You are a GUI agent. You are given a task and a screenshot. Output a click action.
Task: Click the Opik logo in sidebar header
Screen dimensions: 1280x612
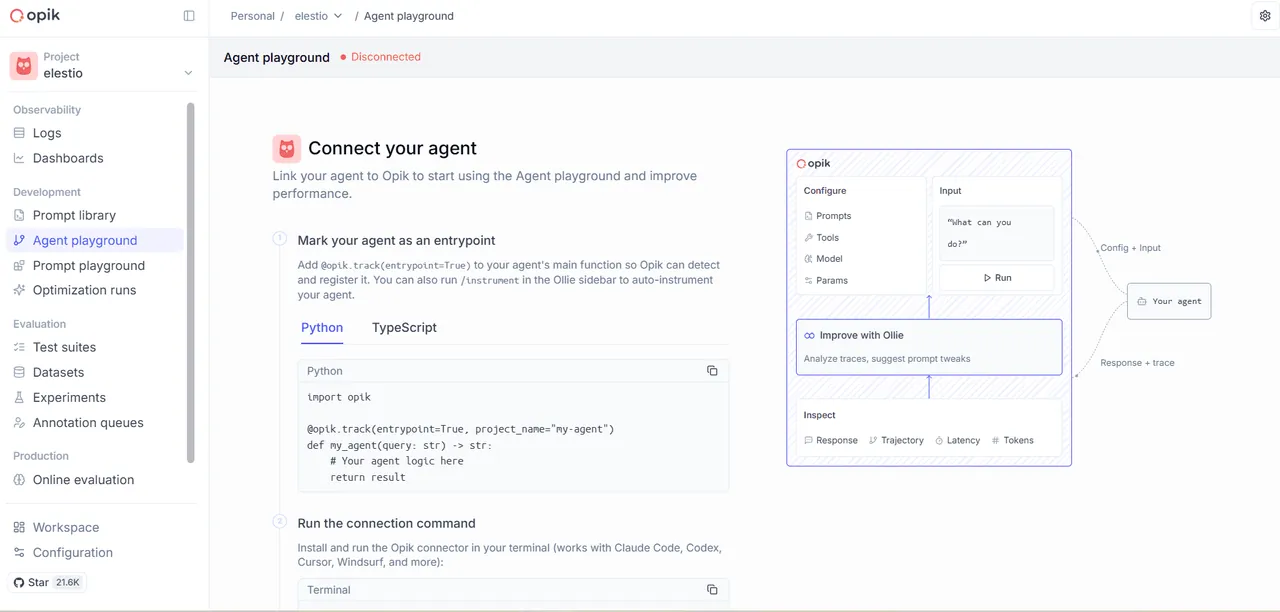36,16
